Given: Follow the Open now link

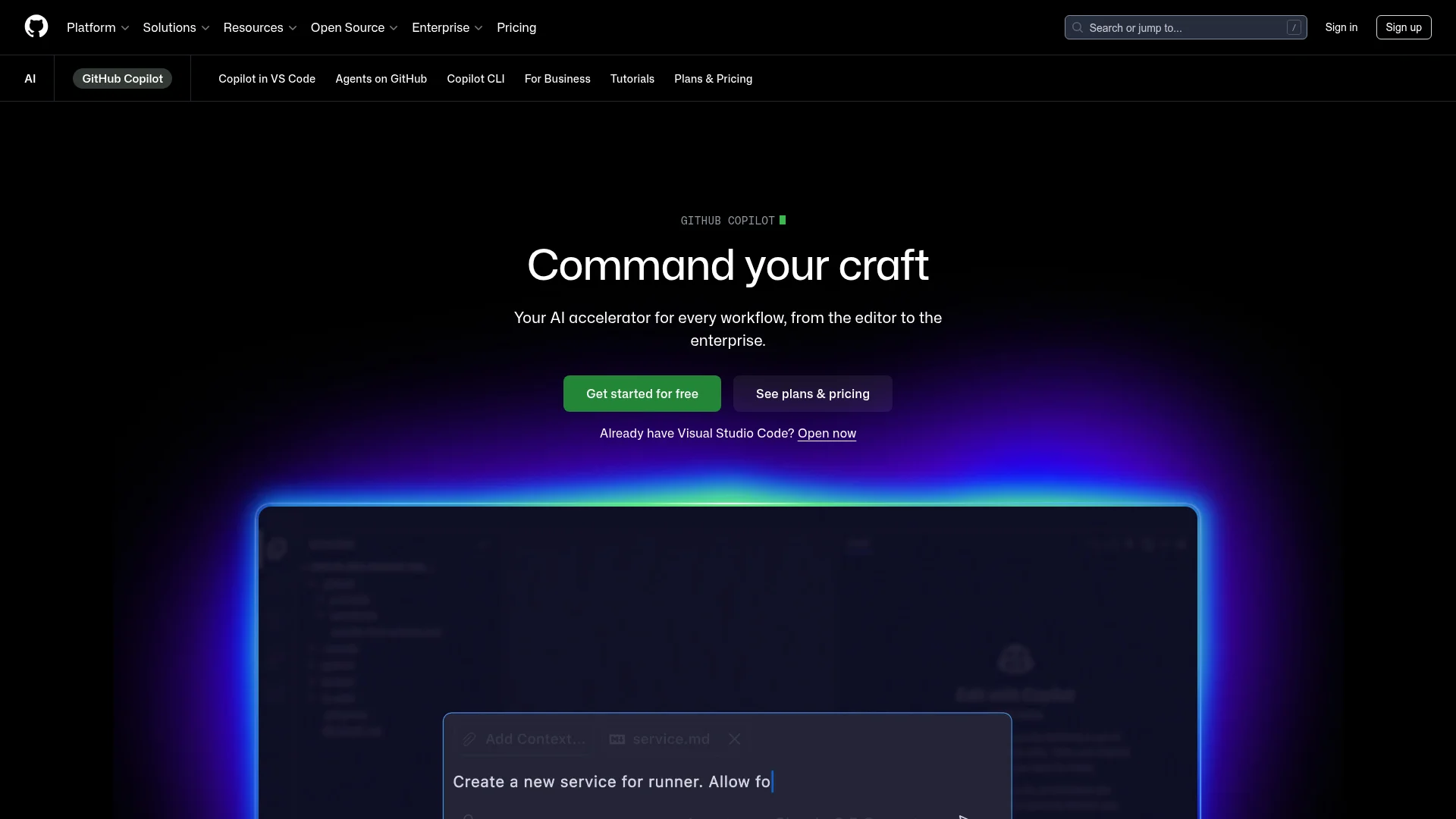Looking at the screenshot, I should point(827,433).
